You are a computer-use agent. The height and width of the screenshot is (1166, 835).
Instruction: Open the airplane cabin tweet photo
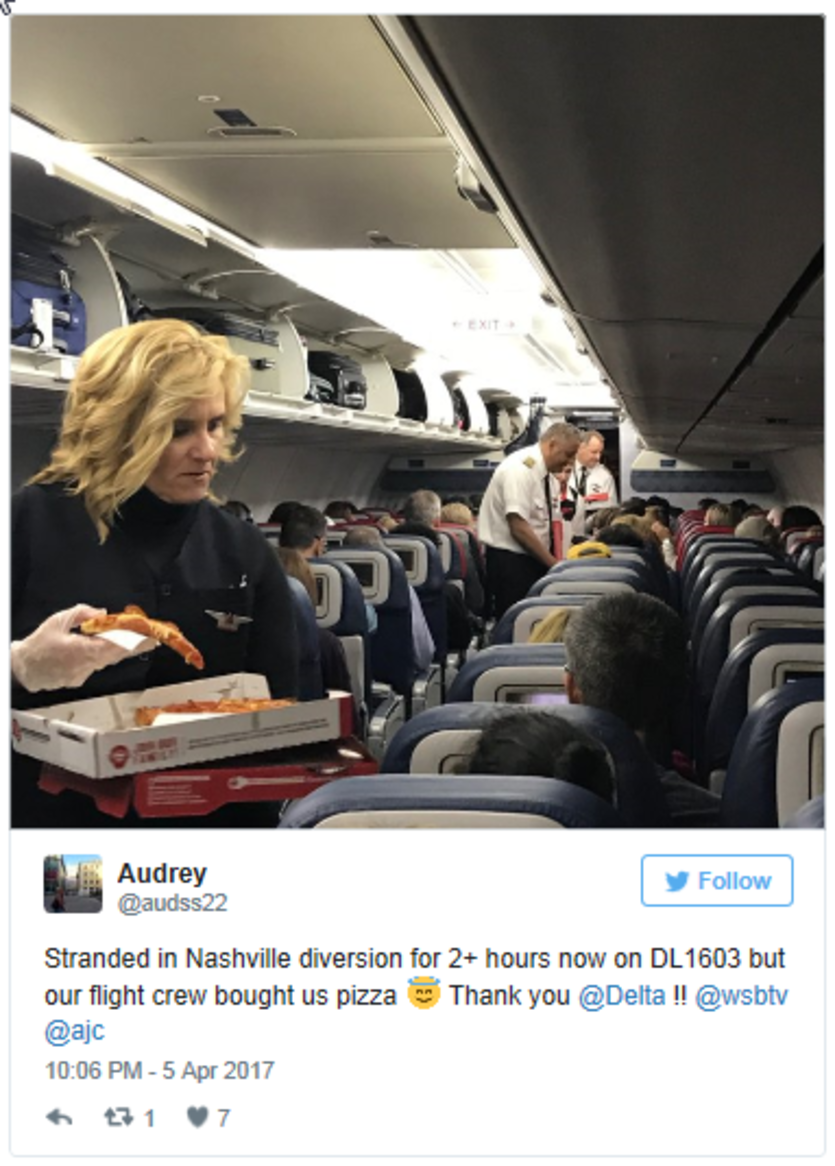tap(417, 422)
